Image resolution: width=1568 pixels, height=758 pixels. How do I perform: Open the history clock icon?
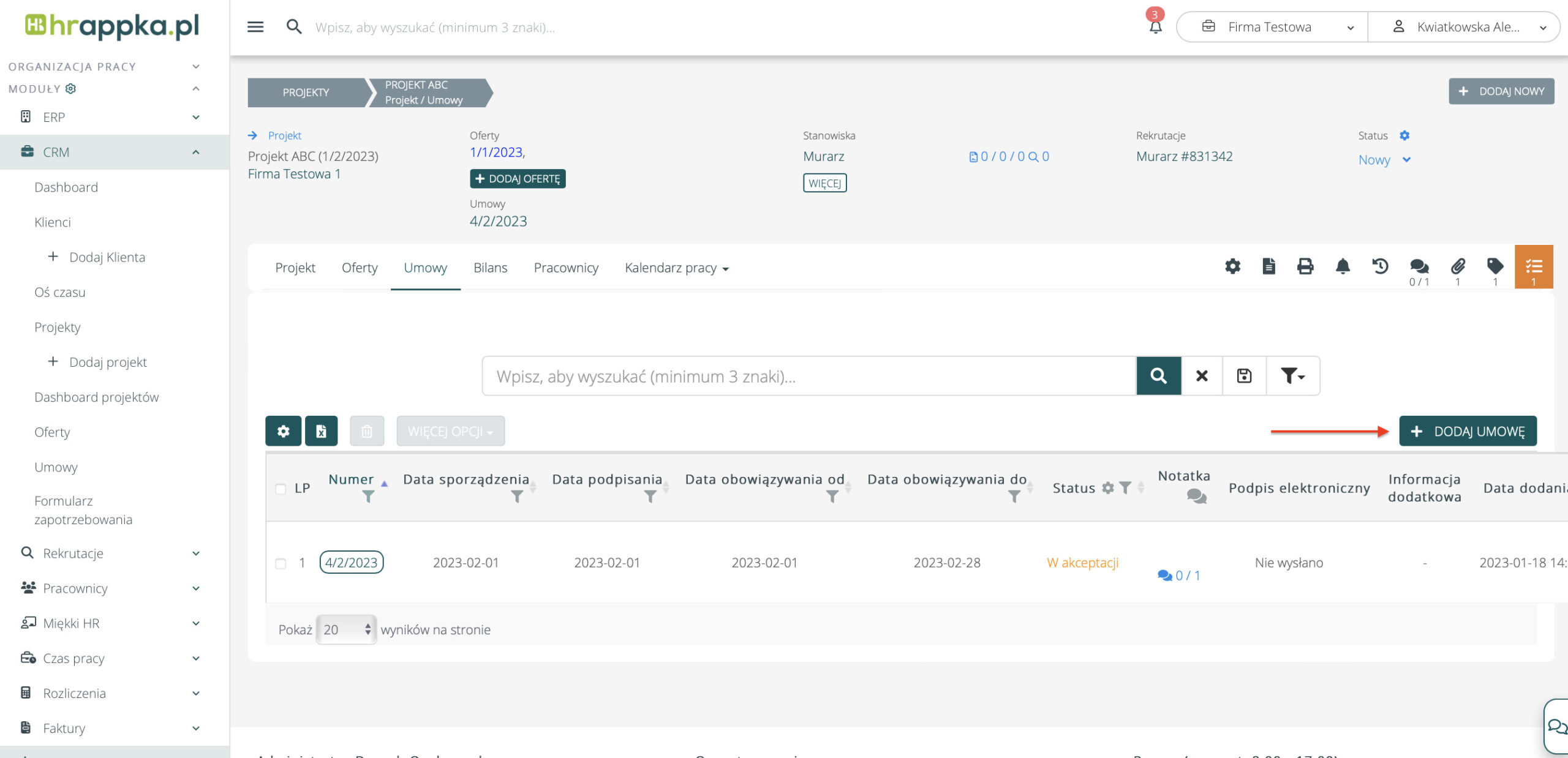tap(1380, 266)
